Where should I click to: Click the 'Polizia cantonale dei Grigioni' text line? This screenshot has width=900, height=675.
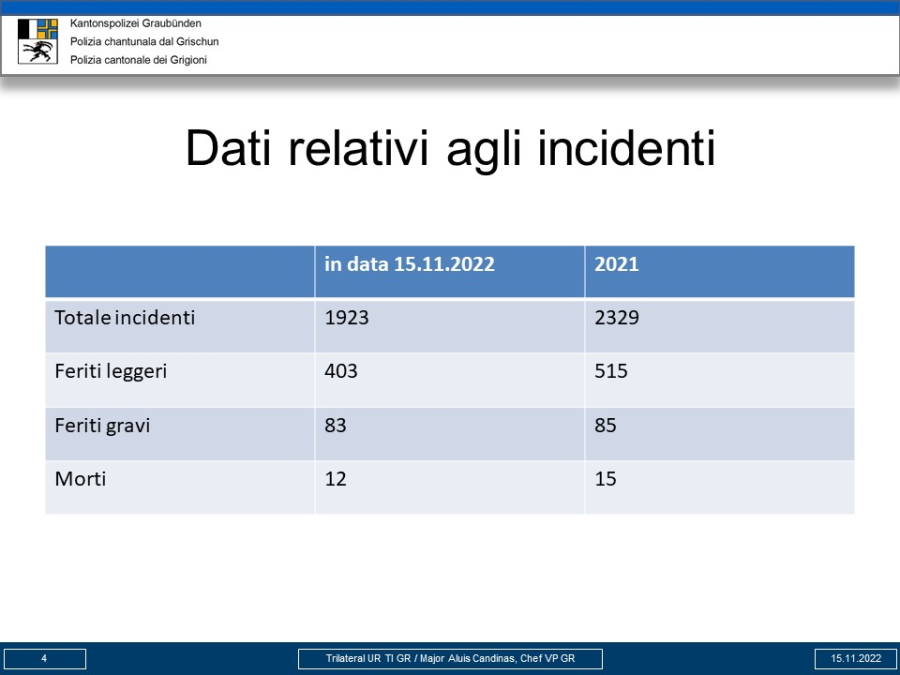coord(138,60)
